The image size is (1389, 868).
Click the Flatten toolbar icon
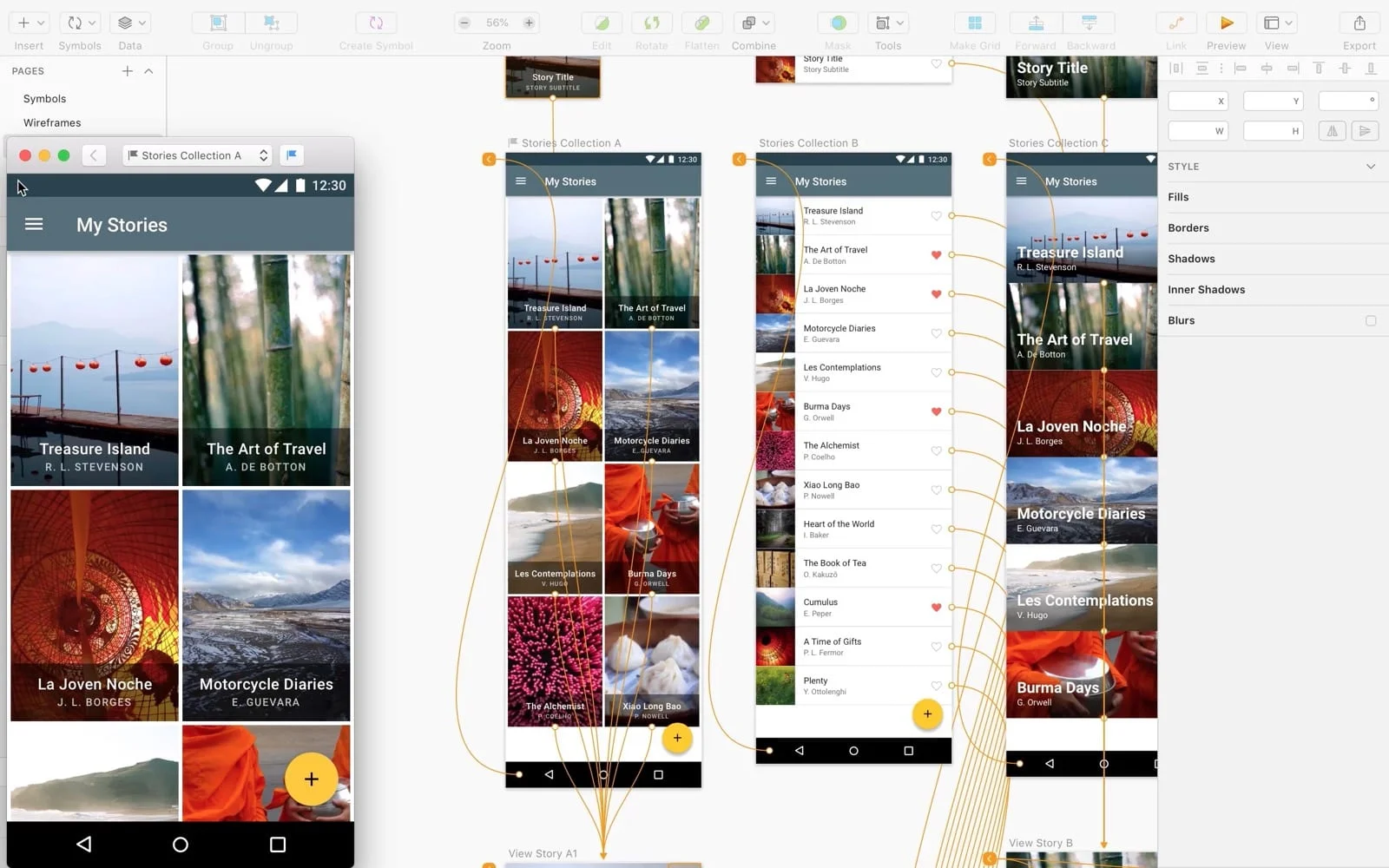[x=702, y=23]
